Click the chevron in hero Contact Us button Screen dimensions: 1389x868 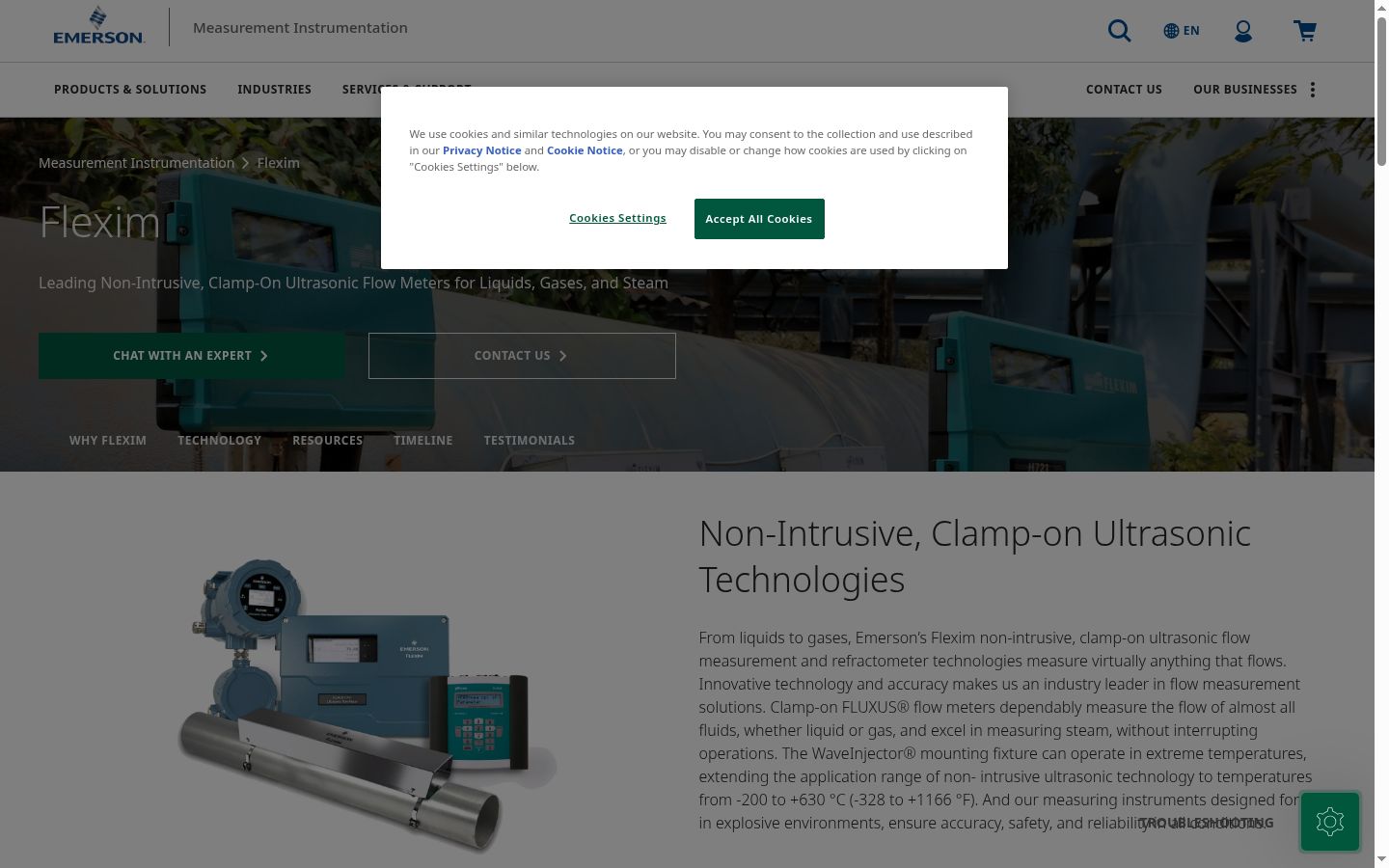tap(563, 356)
